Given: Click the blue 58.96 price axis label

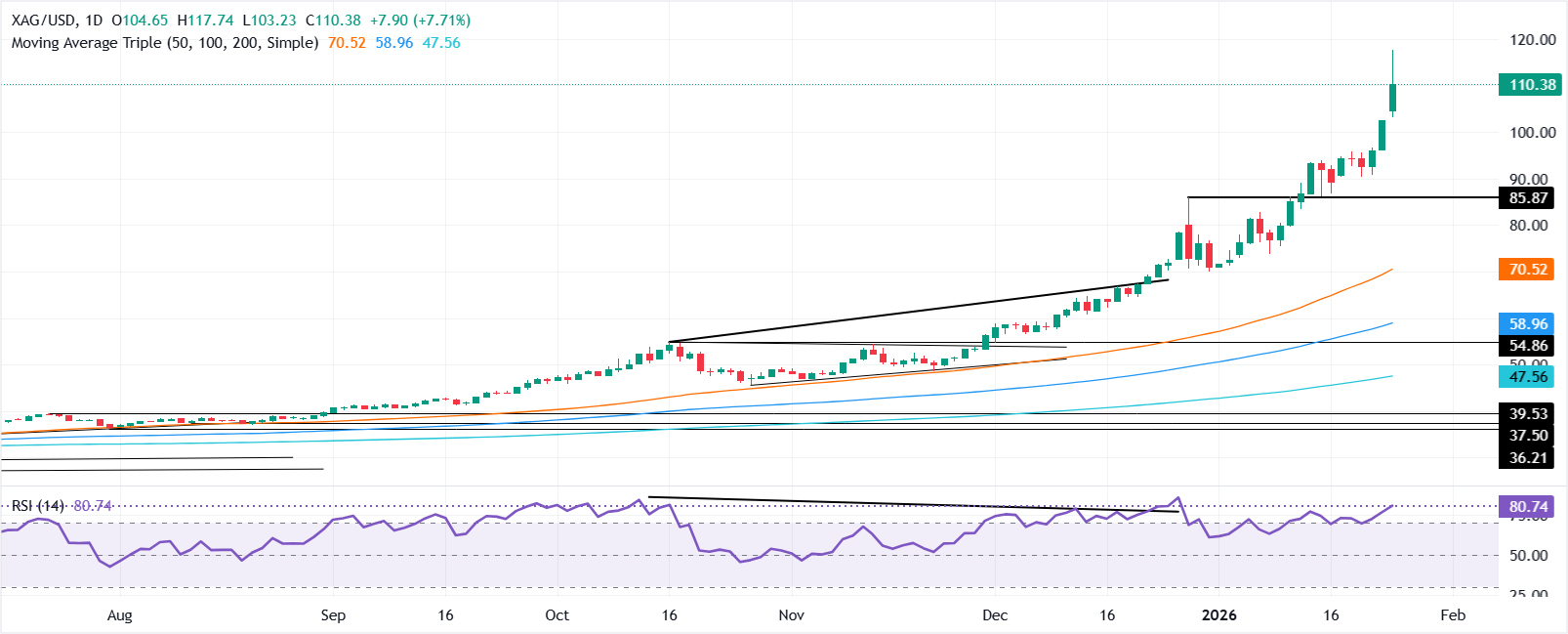Looking at the screenshot, I should [1528, 324].
